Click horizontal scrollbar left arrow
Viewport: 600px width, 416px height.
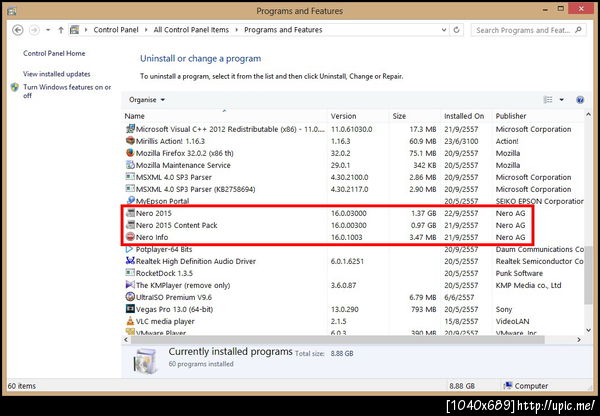coord(126,339)
